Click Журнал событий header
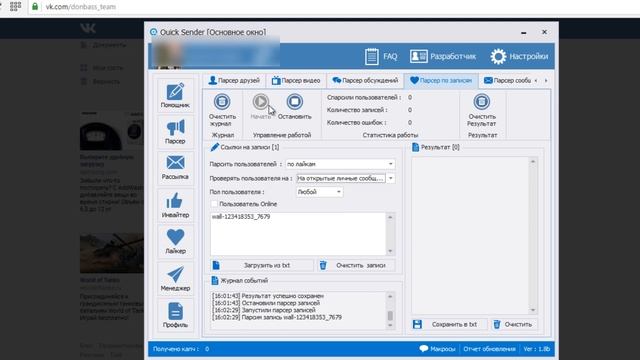 pos(244,281)
